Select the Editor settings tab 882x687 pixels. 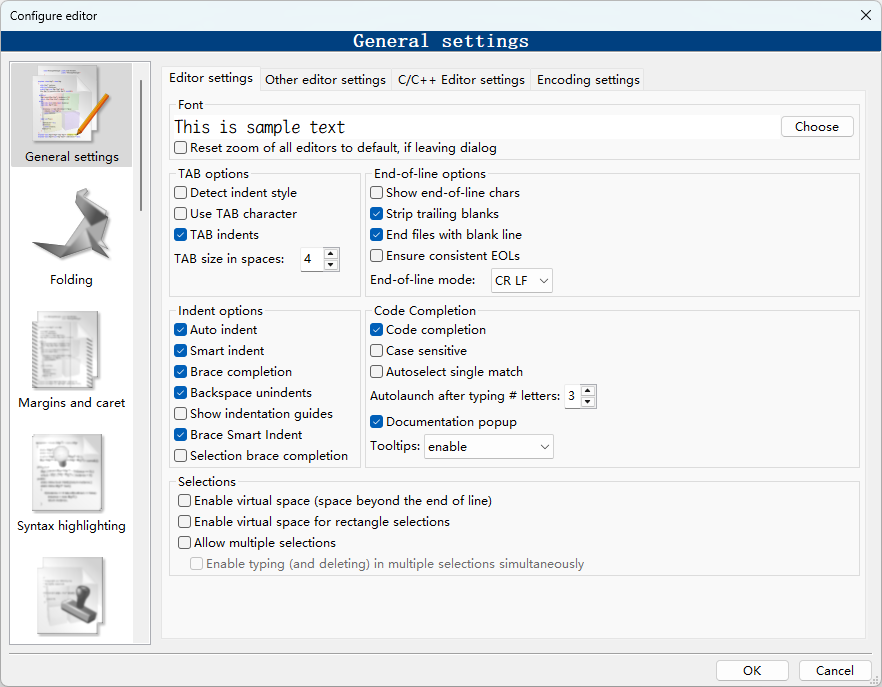point(210,78)
